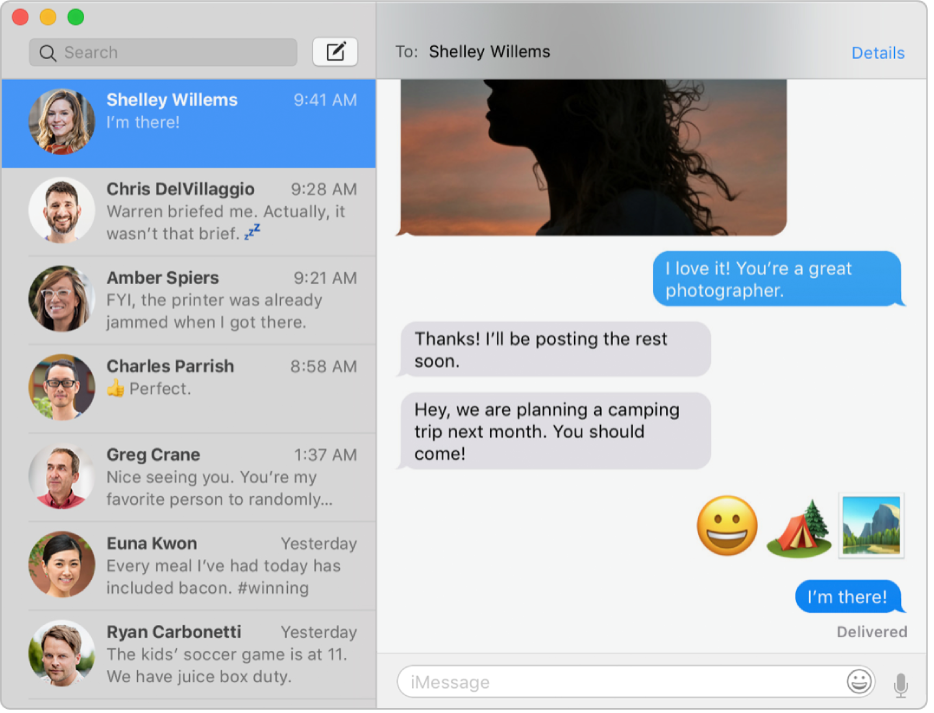Click the search magnifier icon

48,53
